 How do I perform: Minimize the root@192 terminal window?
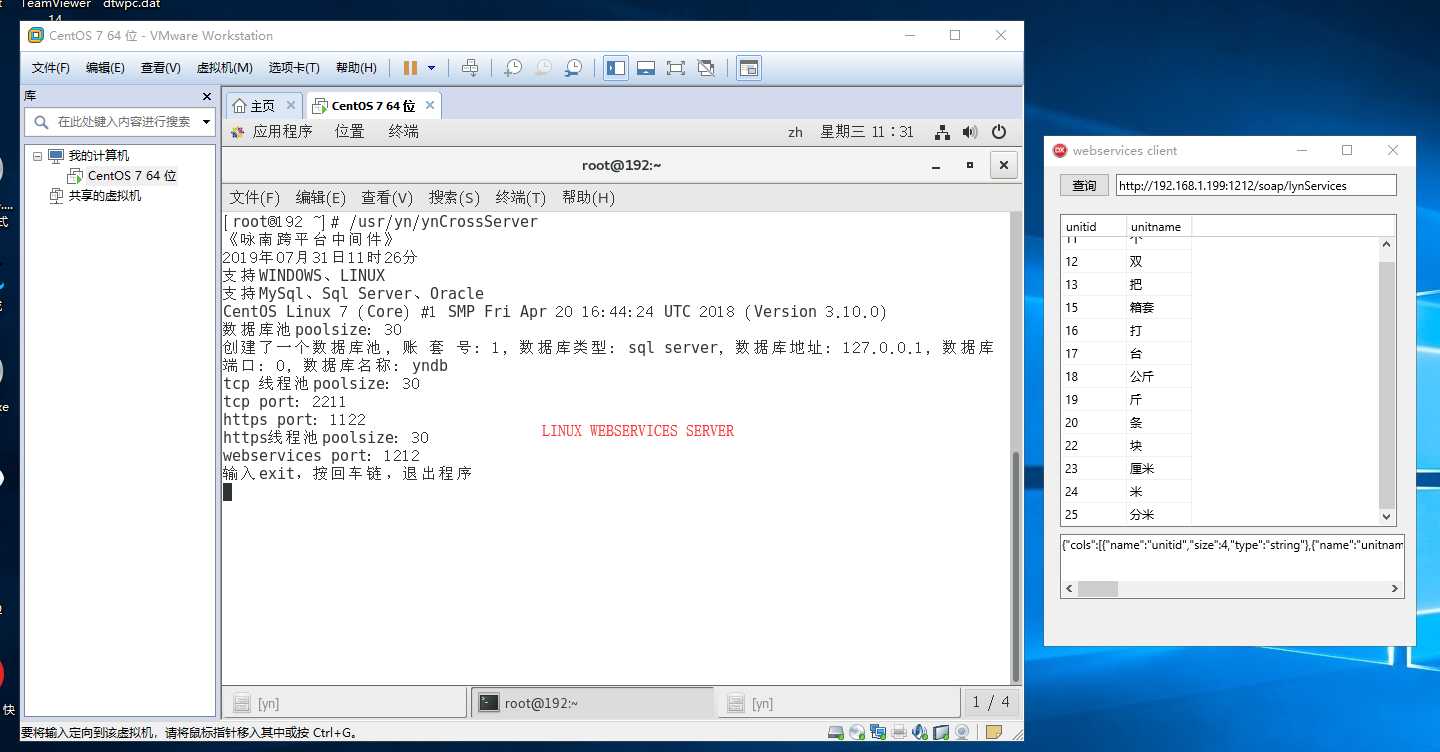click(x=937, y=166)
